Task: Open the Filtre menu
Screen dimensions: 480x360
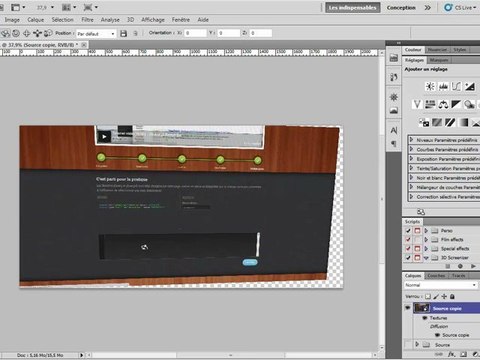Action: [87, 20]
